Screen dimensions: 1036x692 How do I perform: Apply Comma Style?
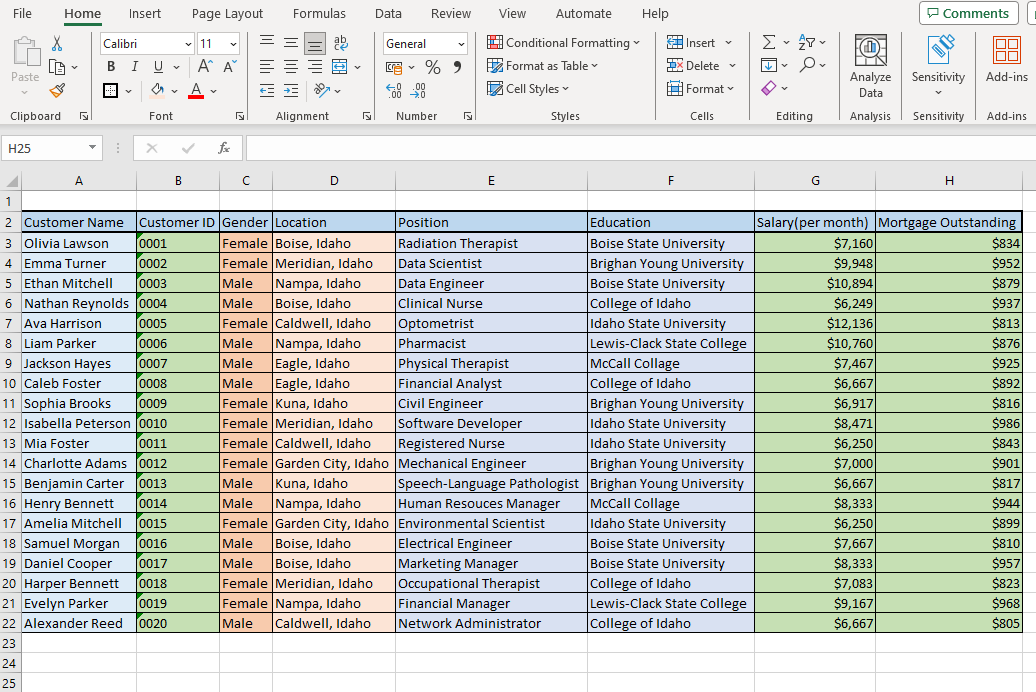tap(457, 67)
